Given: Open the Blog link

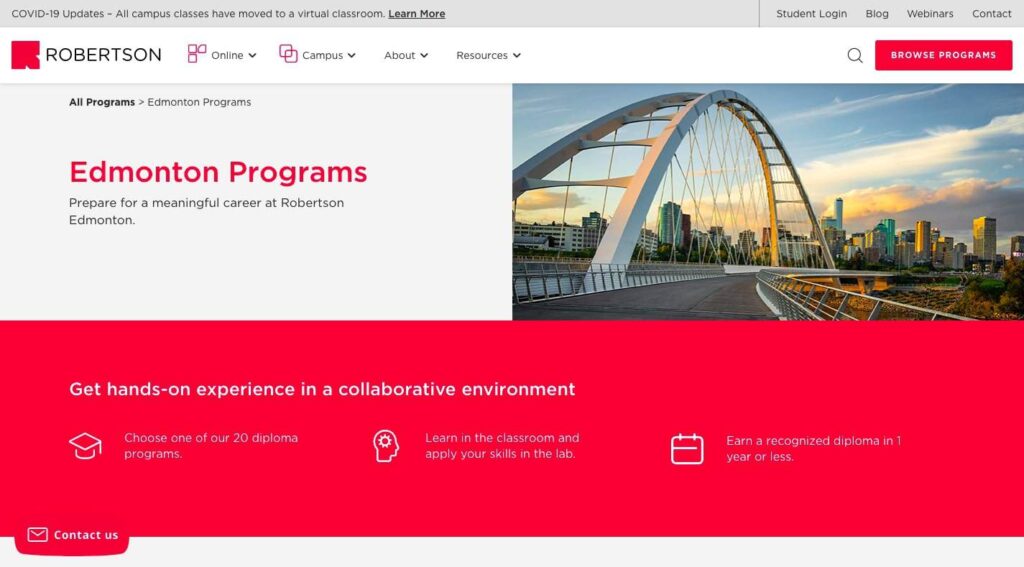Looking at the screenshot, I should pyautogui.click(x=876, y=14).
